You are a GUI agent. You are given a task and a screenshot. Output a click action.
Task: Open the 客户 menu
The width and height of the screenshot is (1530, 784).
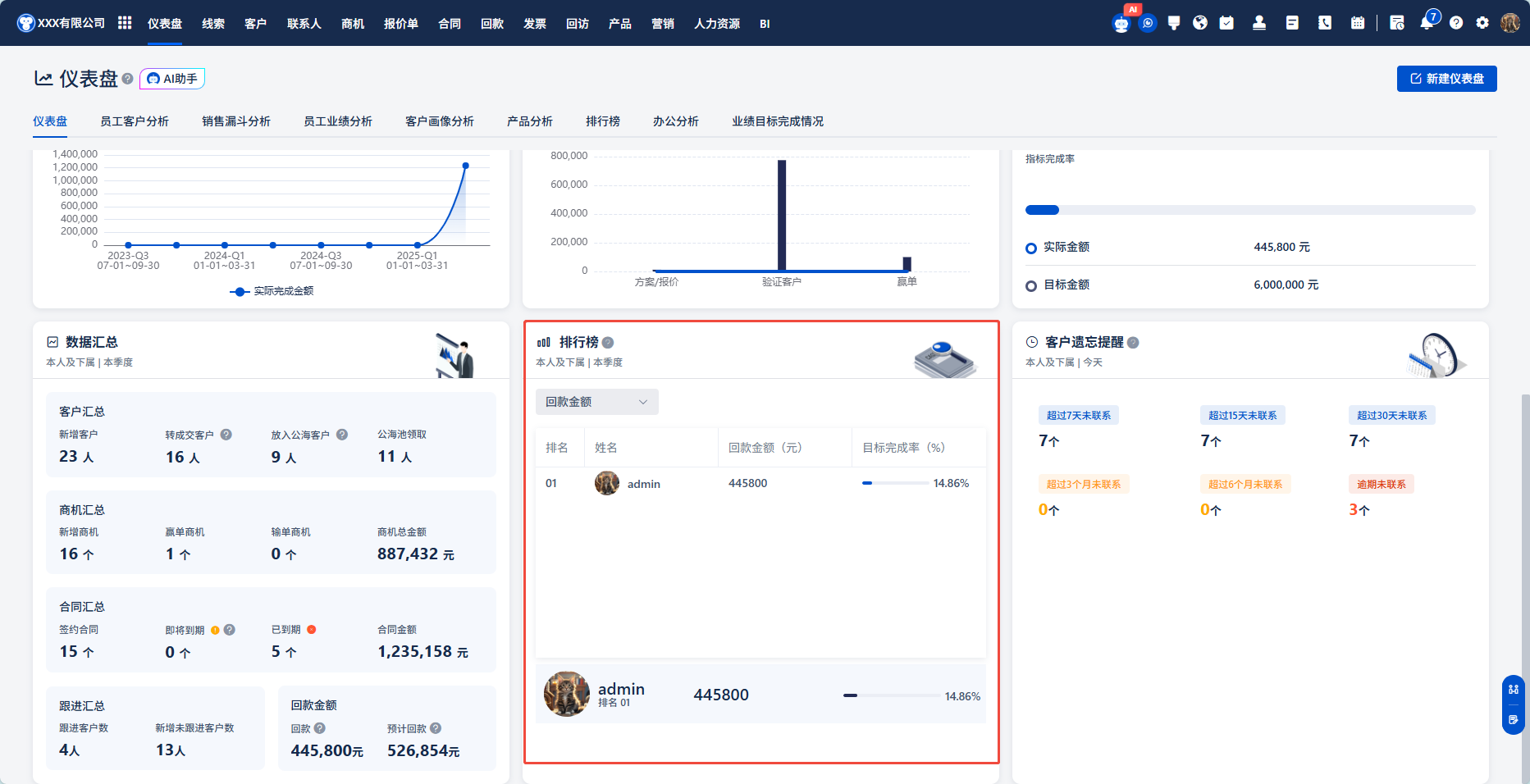256,24
